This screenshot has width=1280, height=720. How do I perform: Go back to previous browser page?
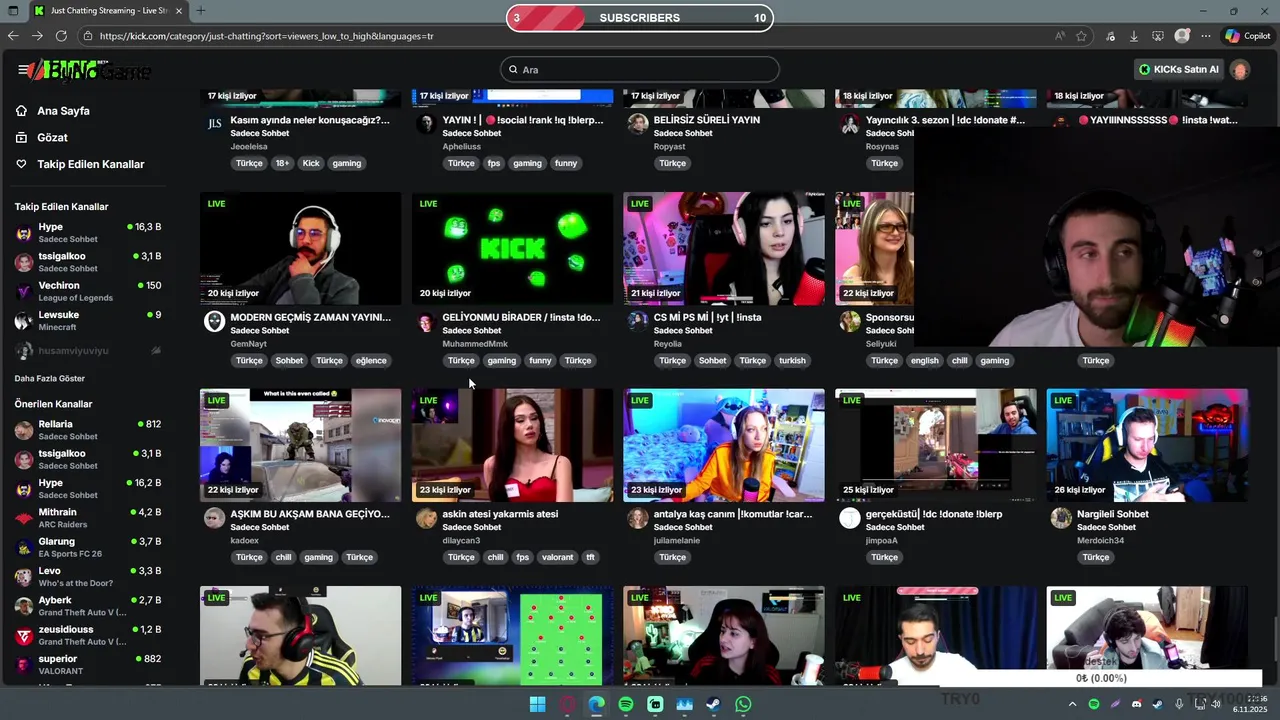pyautogui.click(x=13, y=36)
